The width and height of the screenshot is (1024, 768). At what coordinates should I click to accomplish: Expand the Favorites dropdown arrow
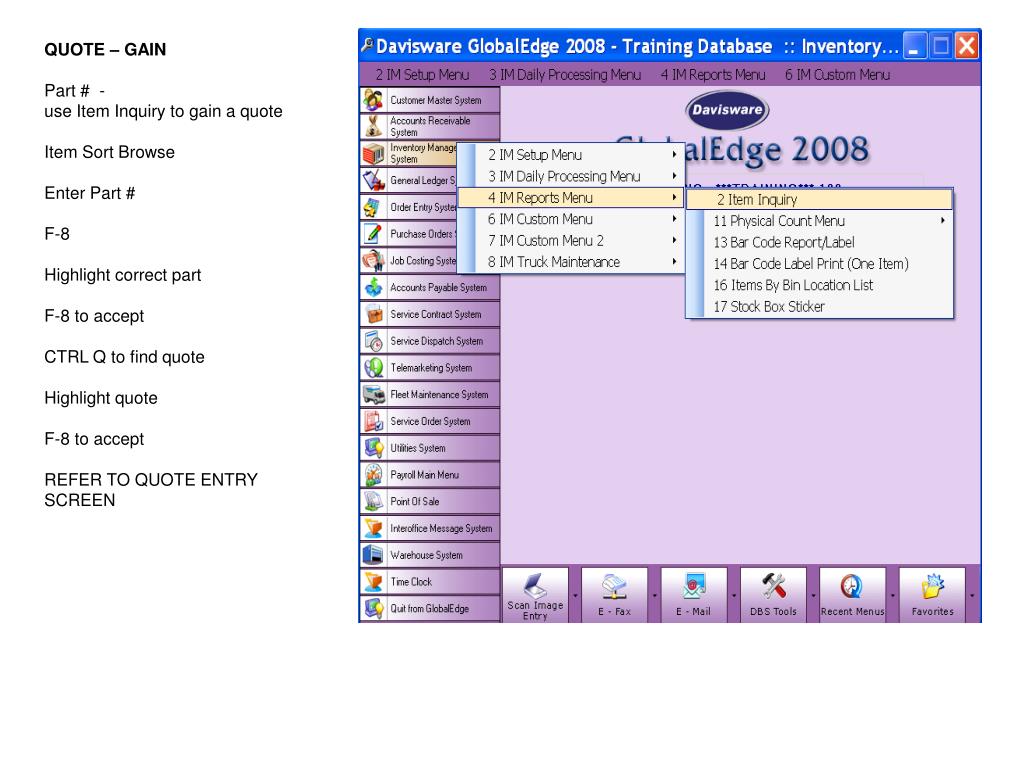tap(972, 596)
